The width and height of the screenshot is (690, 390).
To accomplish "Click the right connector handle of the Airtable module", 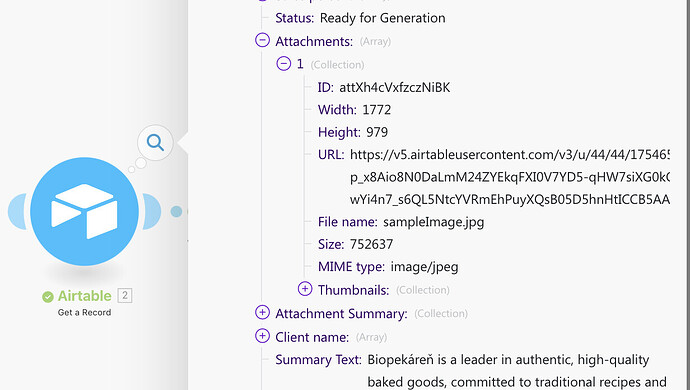I will click(x=151, y=211).
